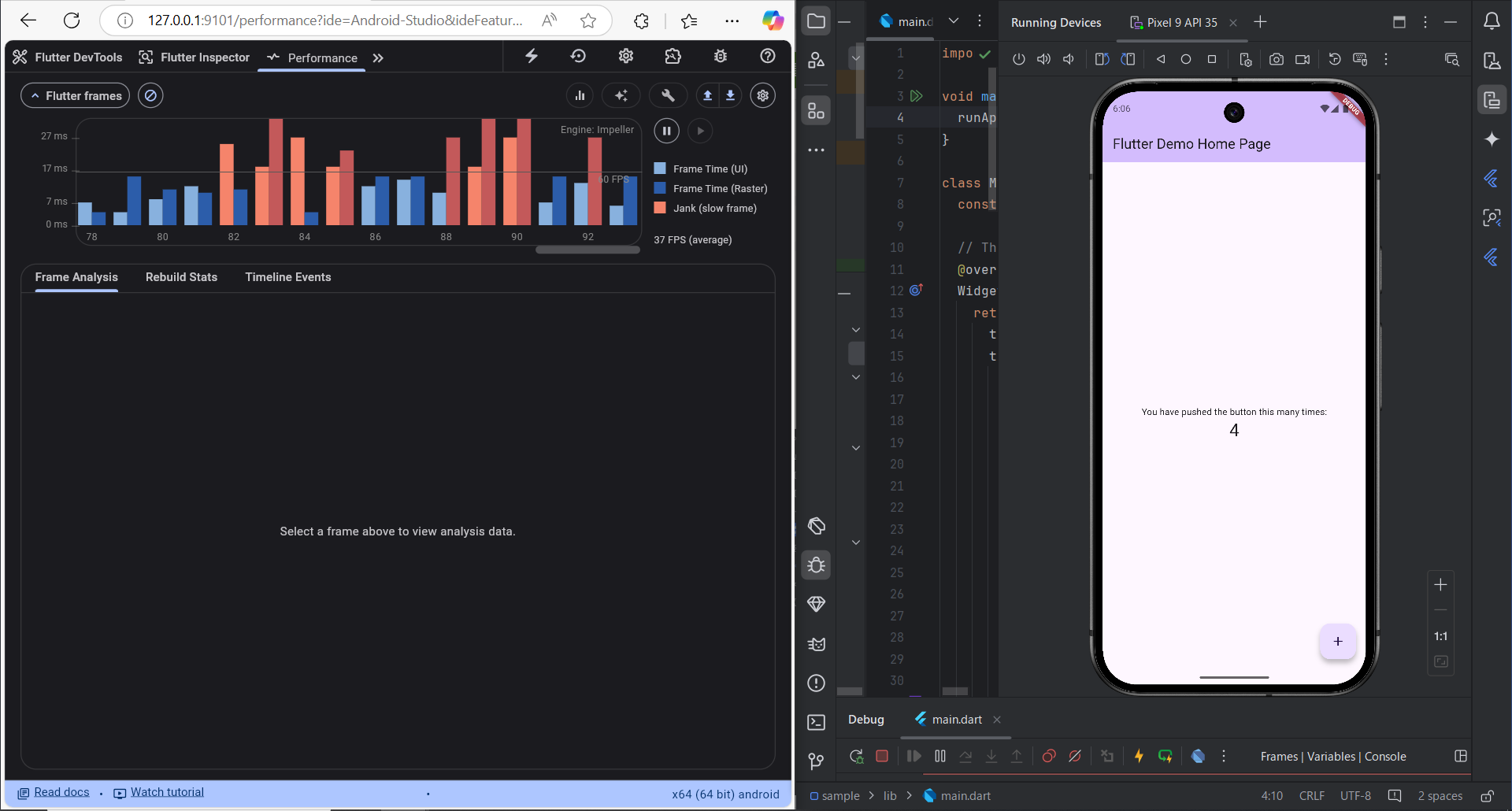Pause the frame chart recording

pos(666,131)
